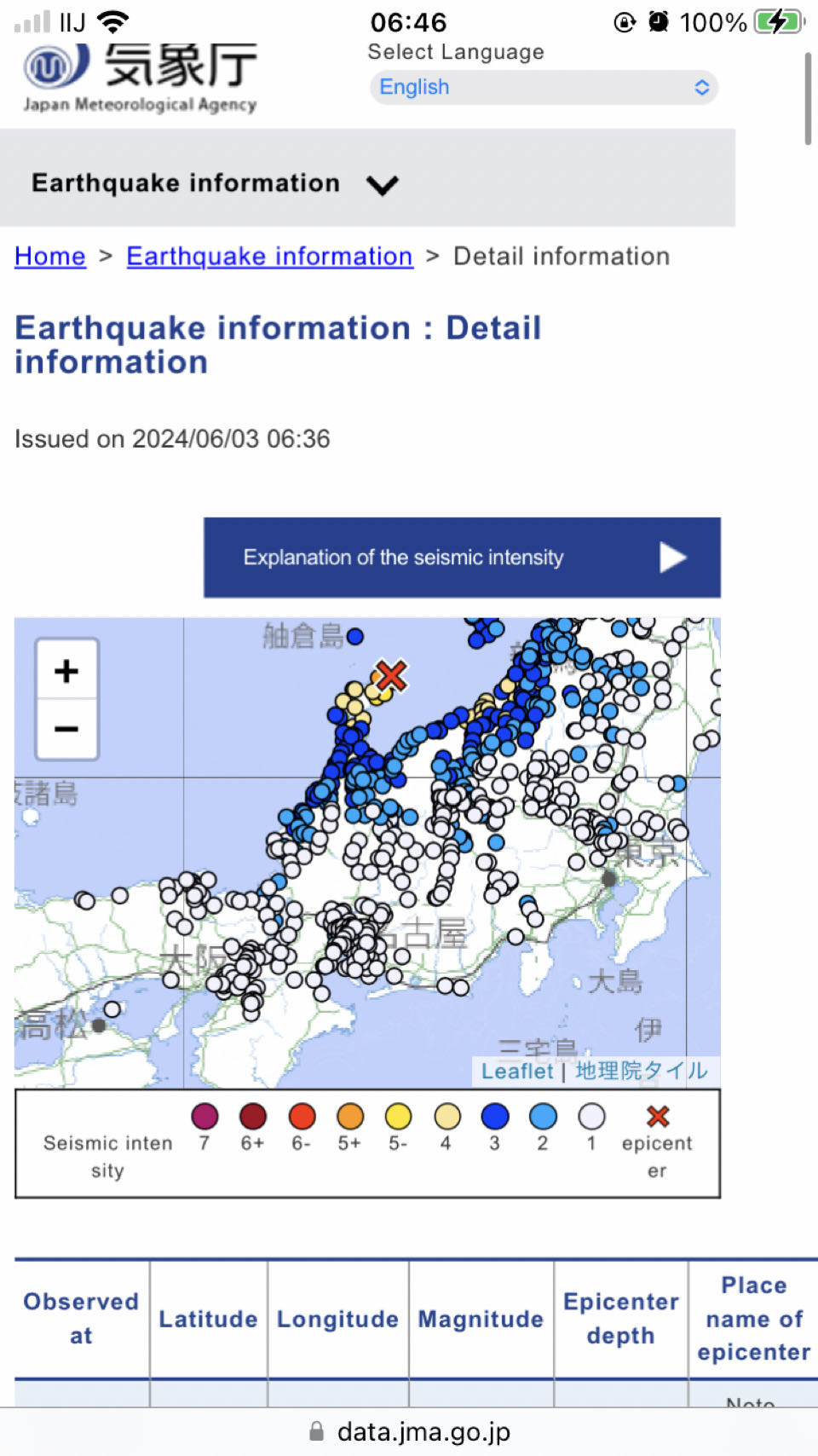Viewport: 818px width, 1456px height.
Task: Open Explanation of the seismic intensity button
Action: pos(462,558)
